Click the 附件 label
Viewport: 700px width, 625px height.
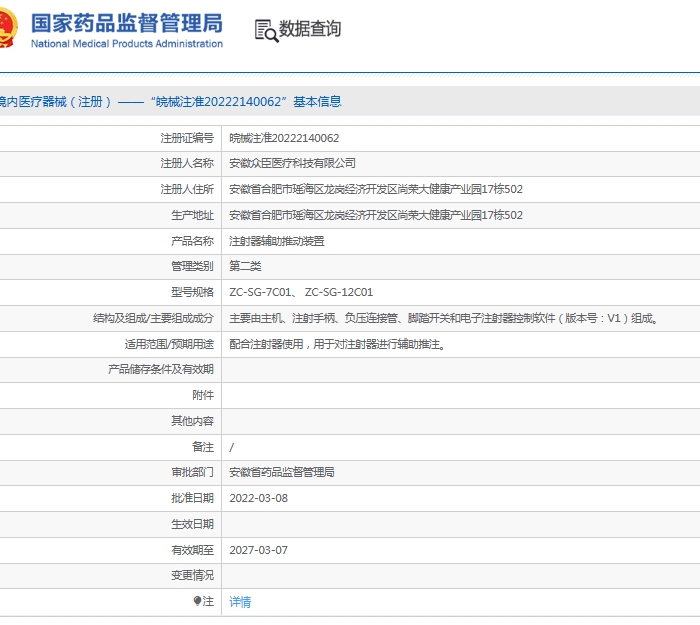click(x=203, y=396)
